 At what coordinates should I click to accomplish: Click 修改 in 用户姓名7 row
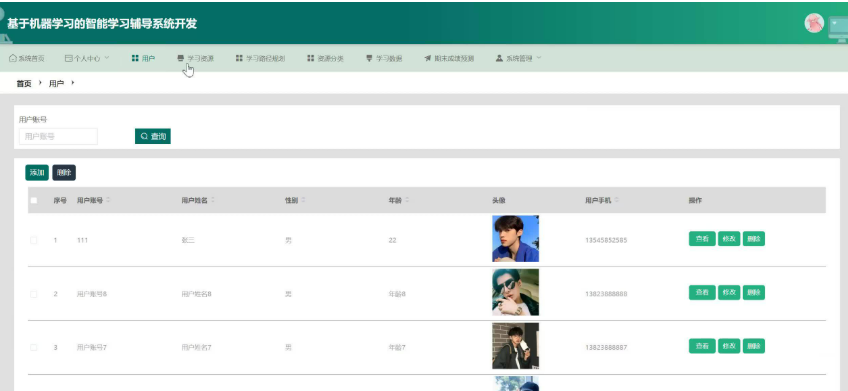pyautogui.click(x=729, y=346)
